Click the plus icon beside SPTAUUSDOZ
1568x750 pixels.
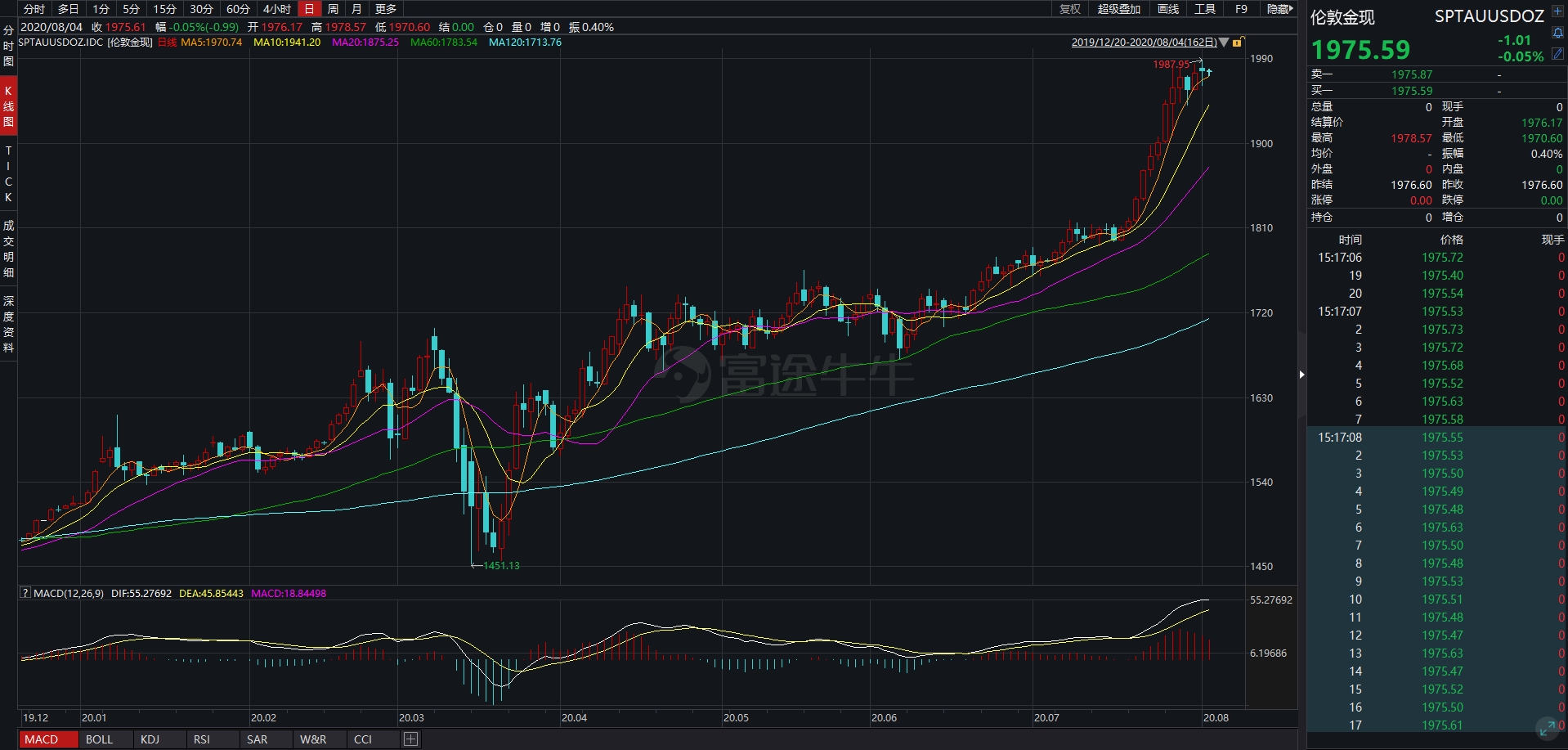click(1557, 12)
